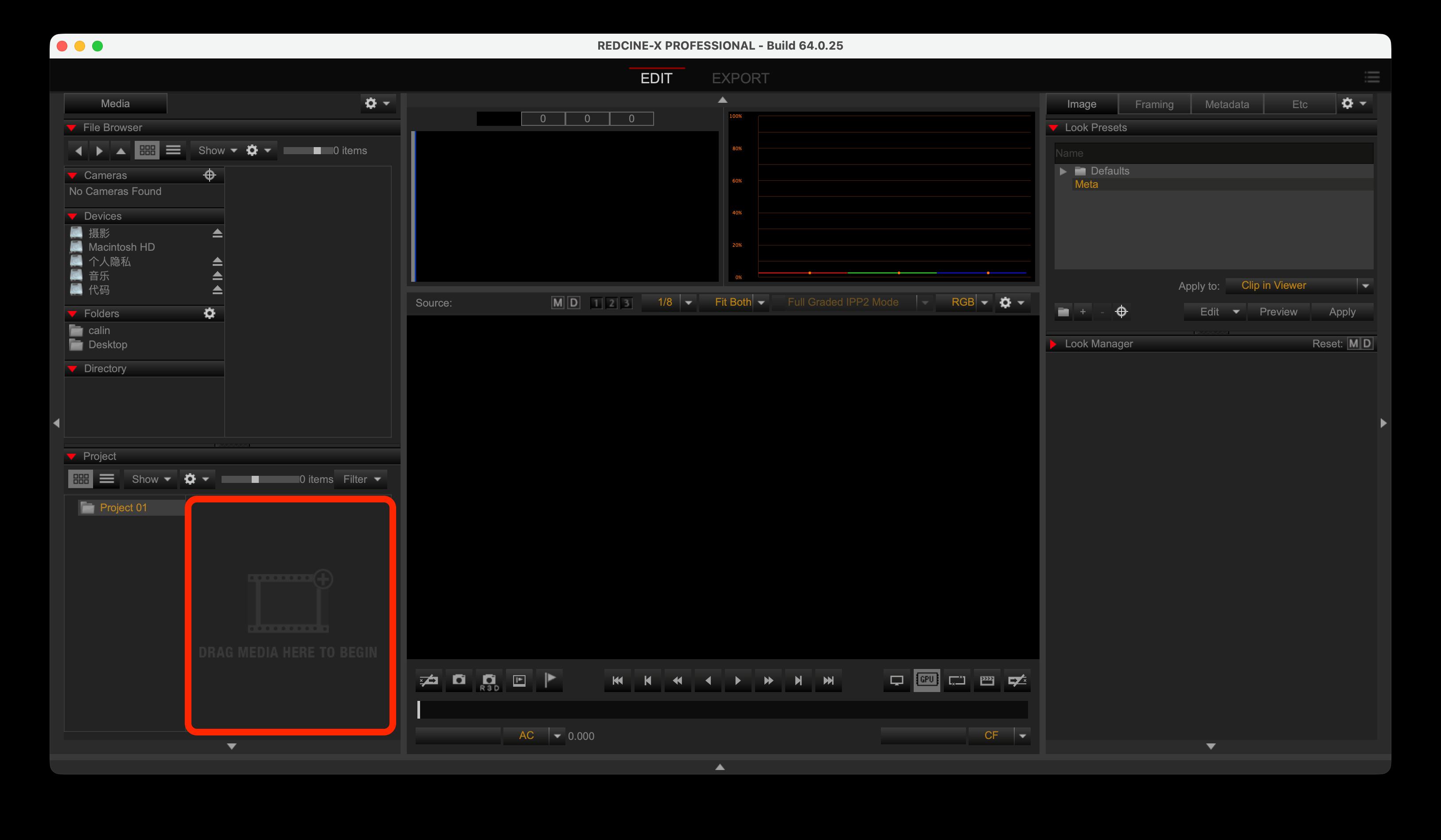Click the rightmost crossed-arrow icon under the viewer

(1017, 680)
